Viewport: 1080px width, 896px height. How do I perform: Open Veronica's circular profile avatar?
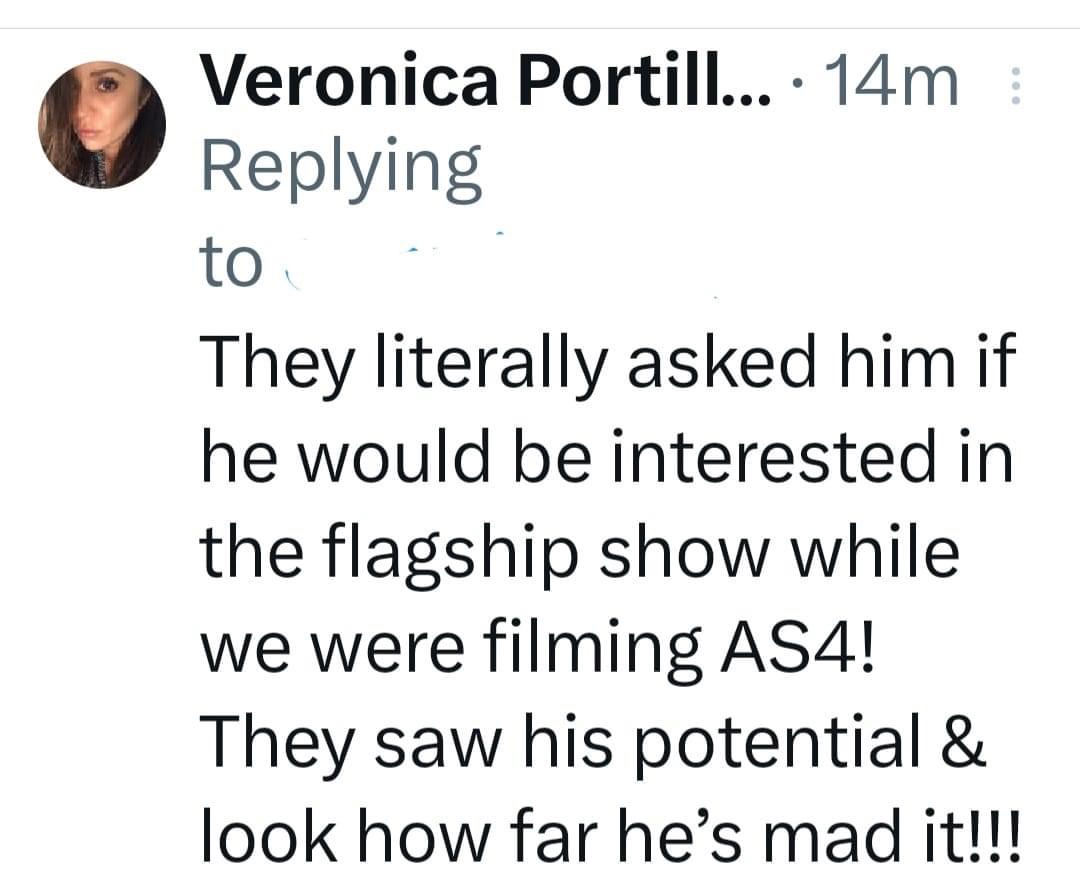tap(102, 125)
